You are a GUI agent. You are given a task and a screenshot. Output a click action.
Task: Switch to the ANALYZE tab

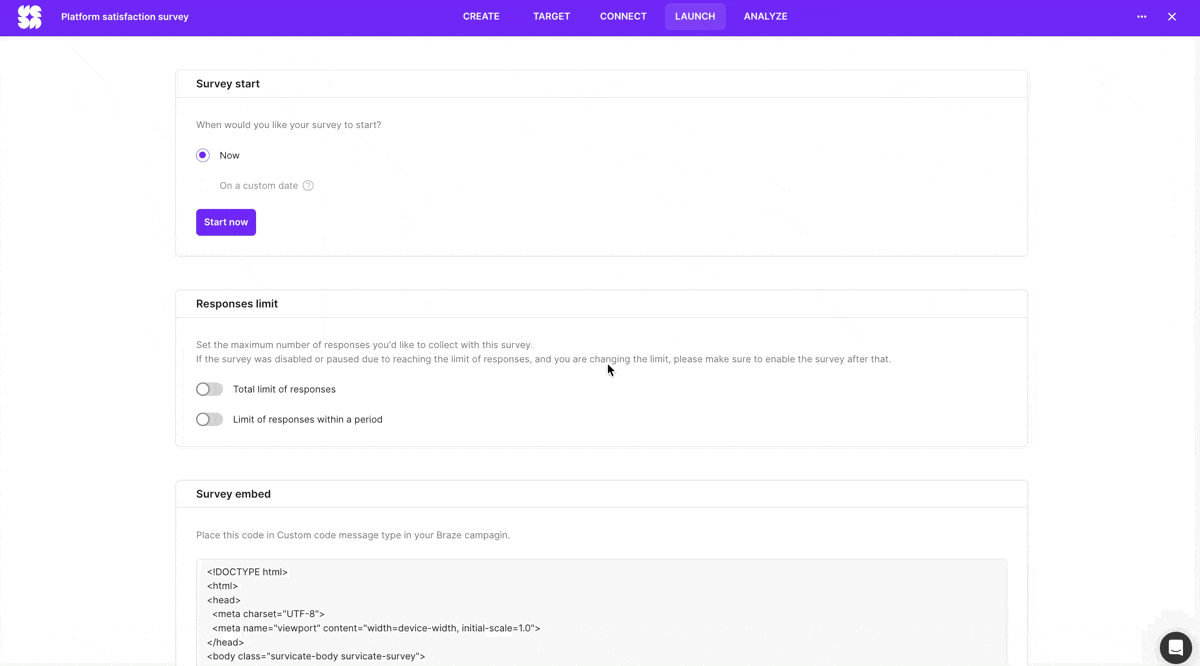point(765,16)
